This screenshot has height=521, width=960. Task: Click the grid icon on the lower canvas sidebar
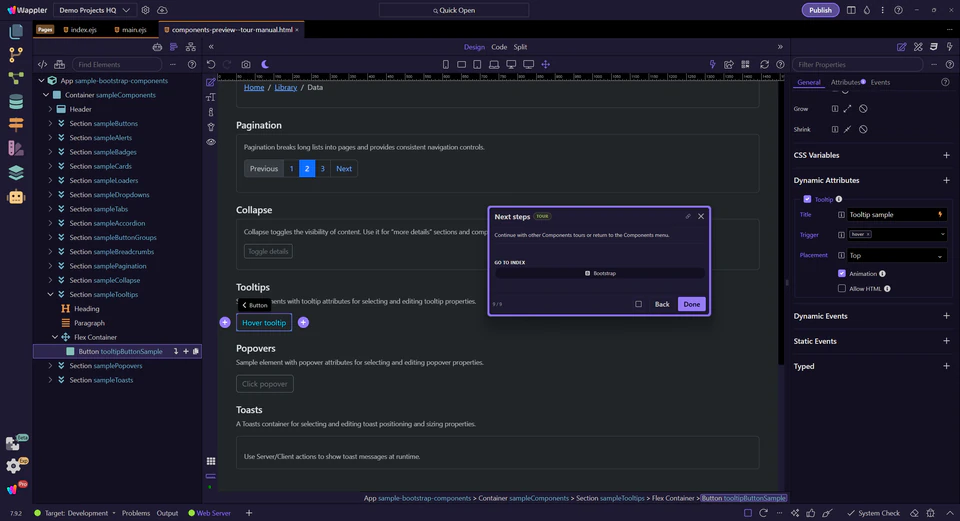[211, 461]
